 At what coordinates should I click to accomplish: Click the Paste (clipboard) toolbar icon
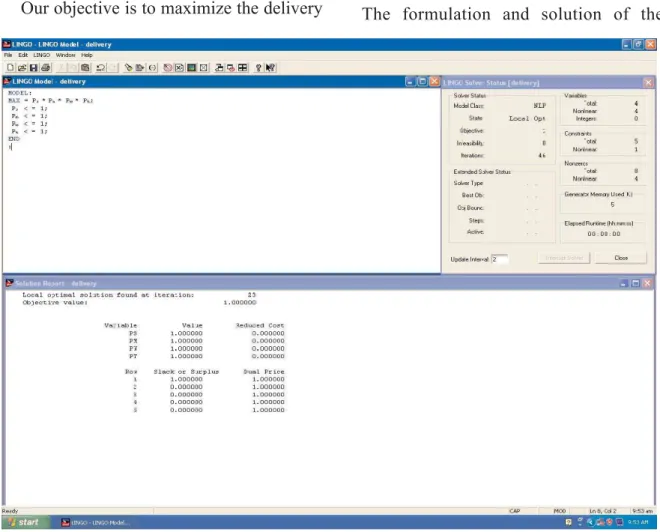click(85, 68)
